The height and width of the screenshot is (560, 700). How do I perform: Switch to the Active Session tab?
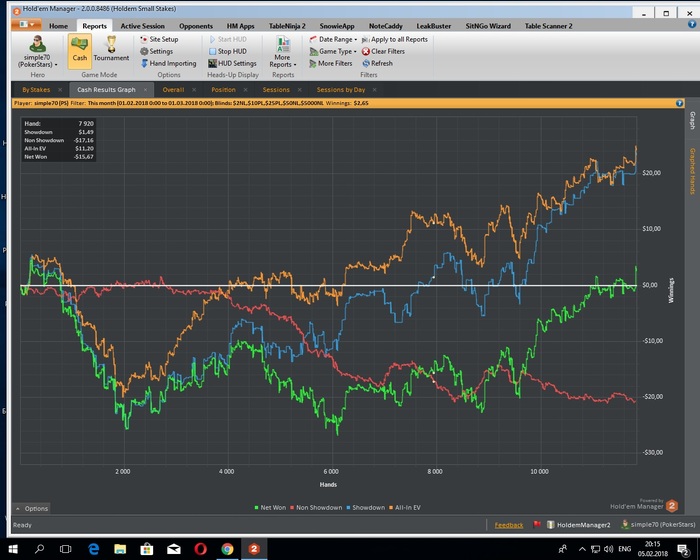[142, 26]
